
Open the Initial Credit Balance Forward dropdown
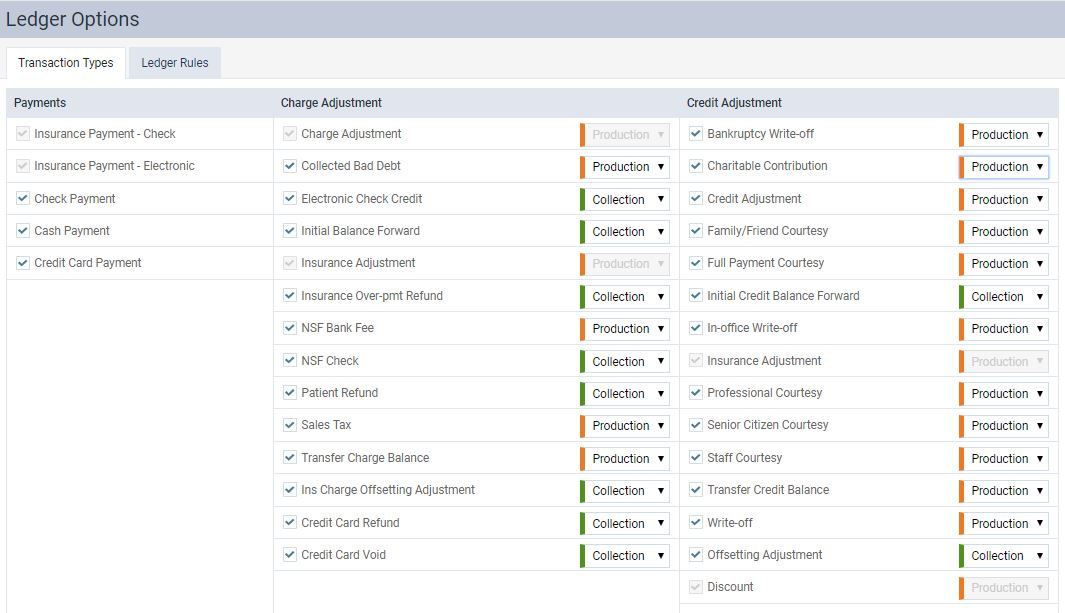[x=1005, y=297]
